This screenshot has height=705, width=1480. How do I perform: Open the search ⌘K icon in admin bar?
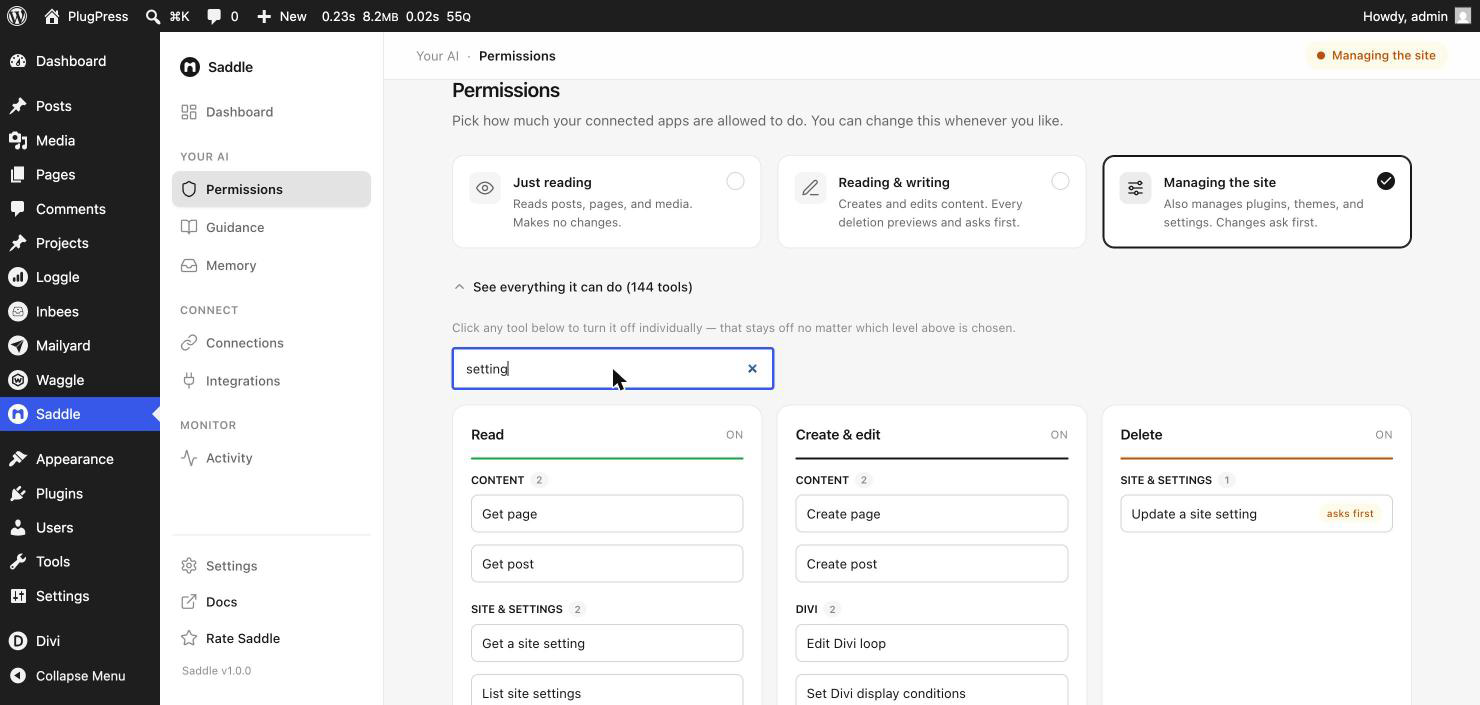(152, 16)
